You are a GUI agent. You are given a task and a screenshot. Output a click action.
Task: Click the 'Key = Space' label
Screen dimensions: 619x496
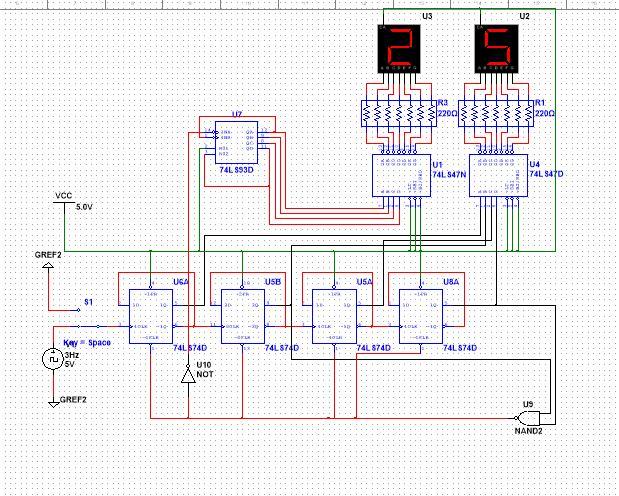87,342
